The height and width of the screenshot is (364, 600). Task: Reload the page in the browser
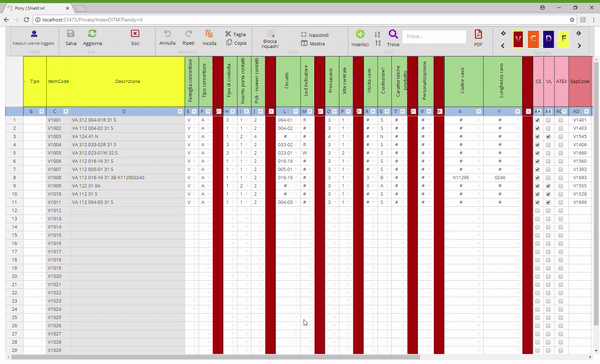click(x=26, y=20)
